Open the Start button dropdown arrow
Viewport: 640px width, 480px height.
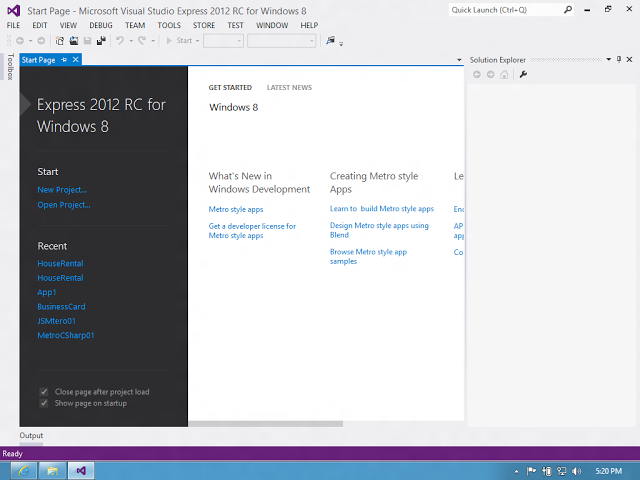[198, 41]
